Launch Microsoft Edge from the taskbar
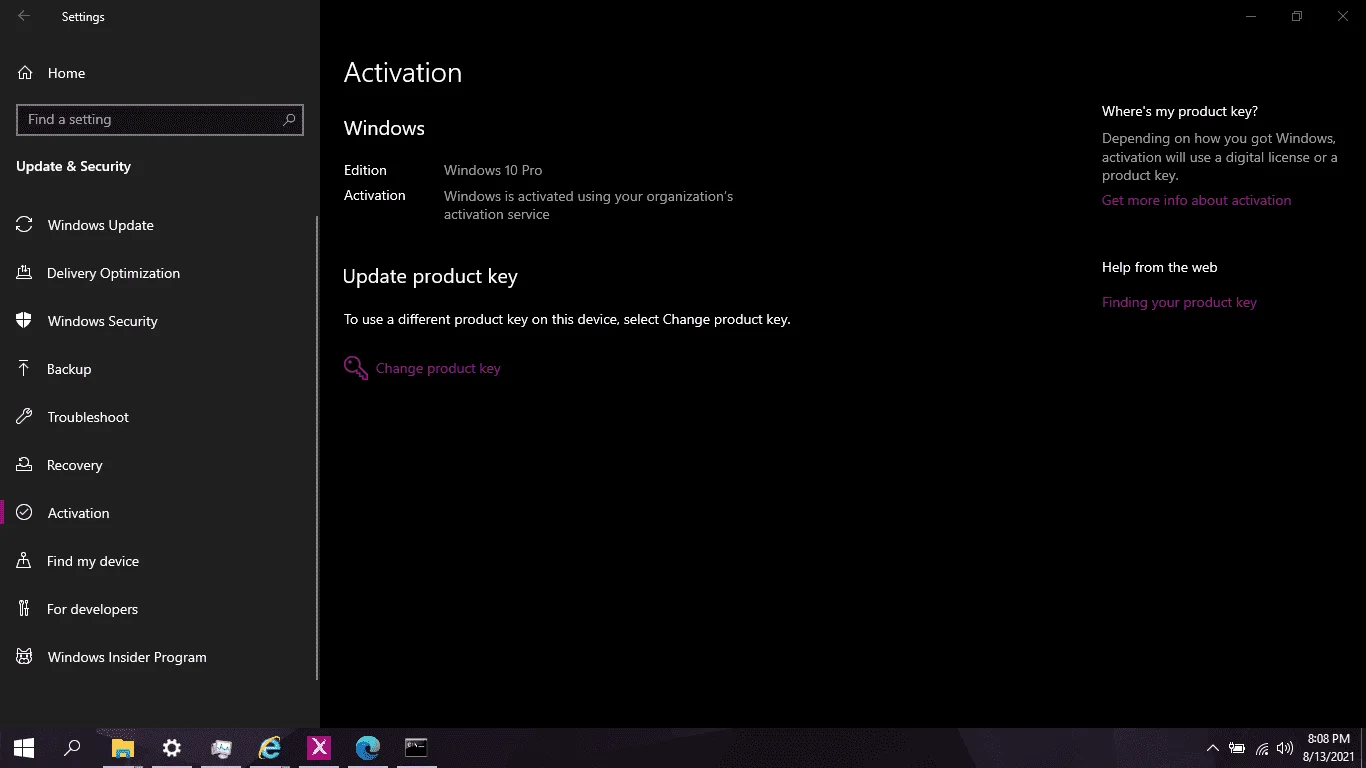Image resolution: width=1366 pixels, height=768 pixels. (368, 748)
